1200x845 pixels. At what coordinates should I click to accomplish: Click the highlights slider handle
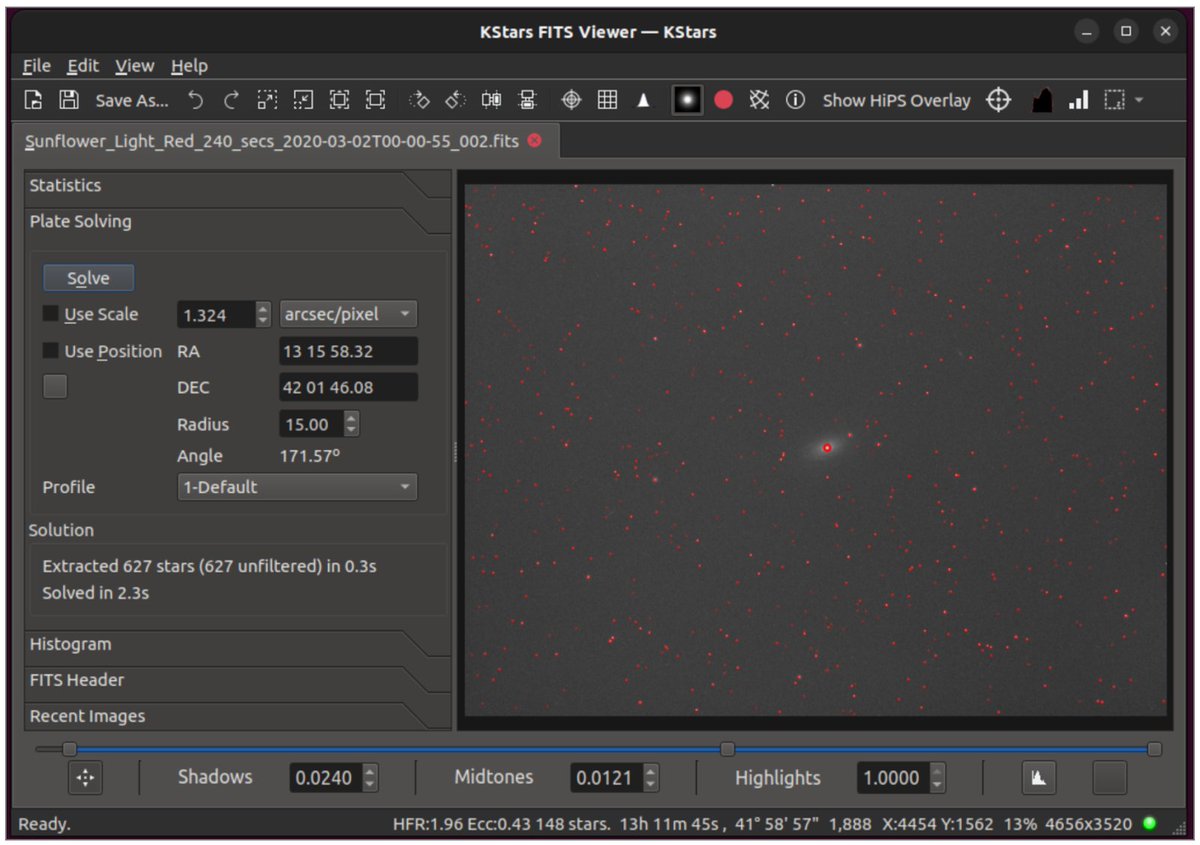click(x=1155, y=749)
